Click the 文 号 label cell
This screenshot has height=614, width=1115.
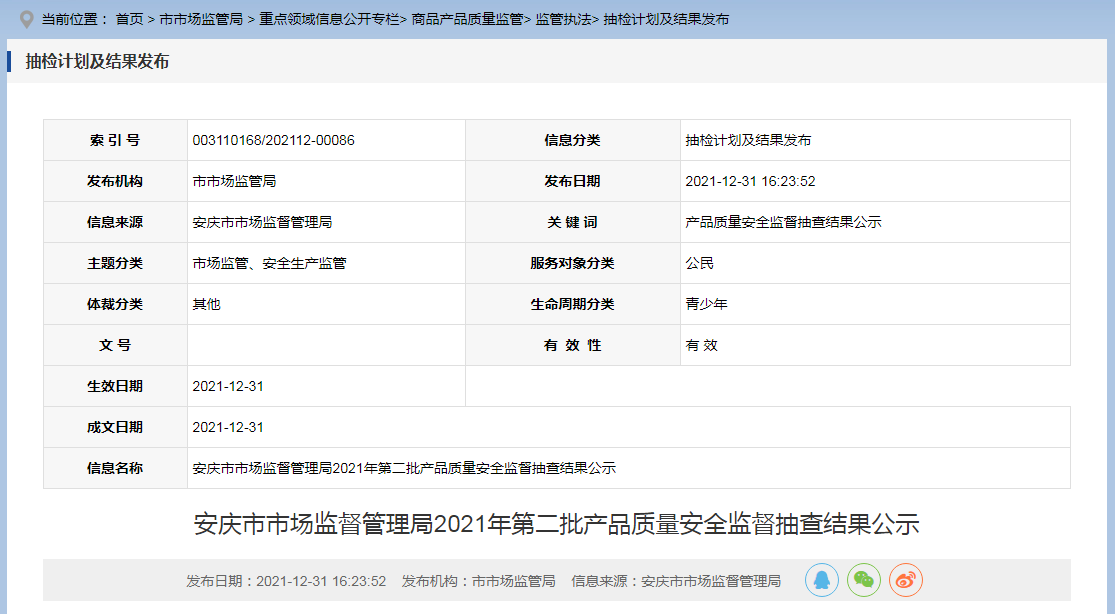(x=115, y=345)
